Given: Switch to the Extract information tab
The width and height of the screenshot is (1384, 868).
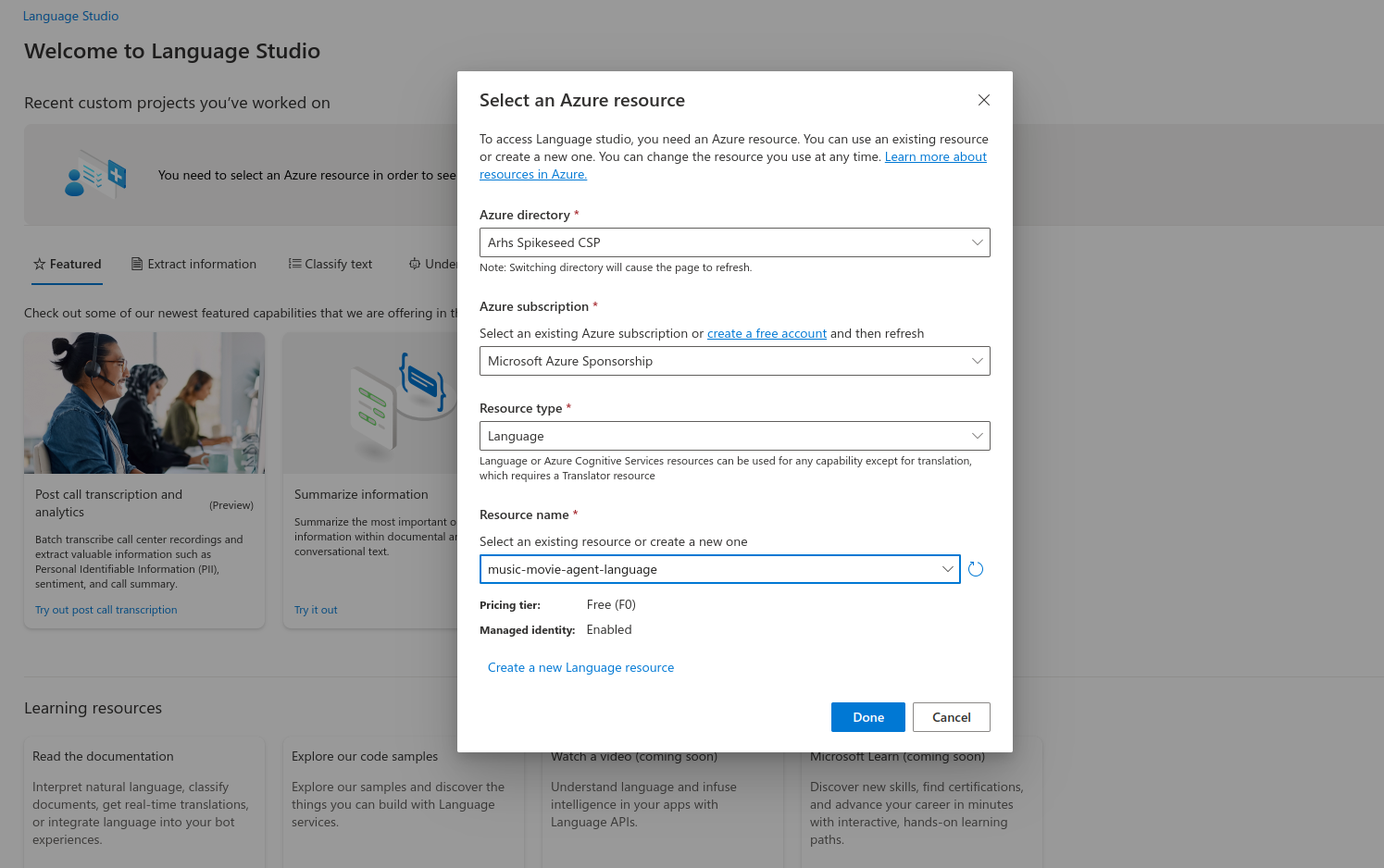Looking at the screenshot, I should click(x=193, y=264).
